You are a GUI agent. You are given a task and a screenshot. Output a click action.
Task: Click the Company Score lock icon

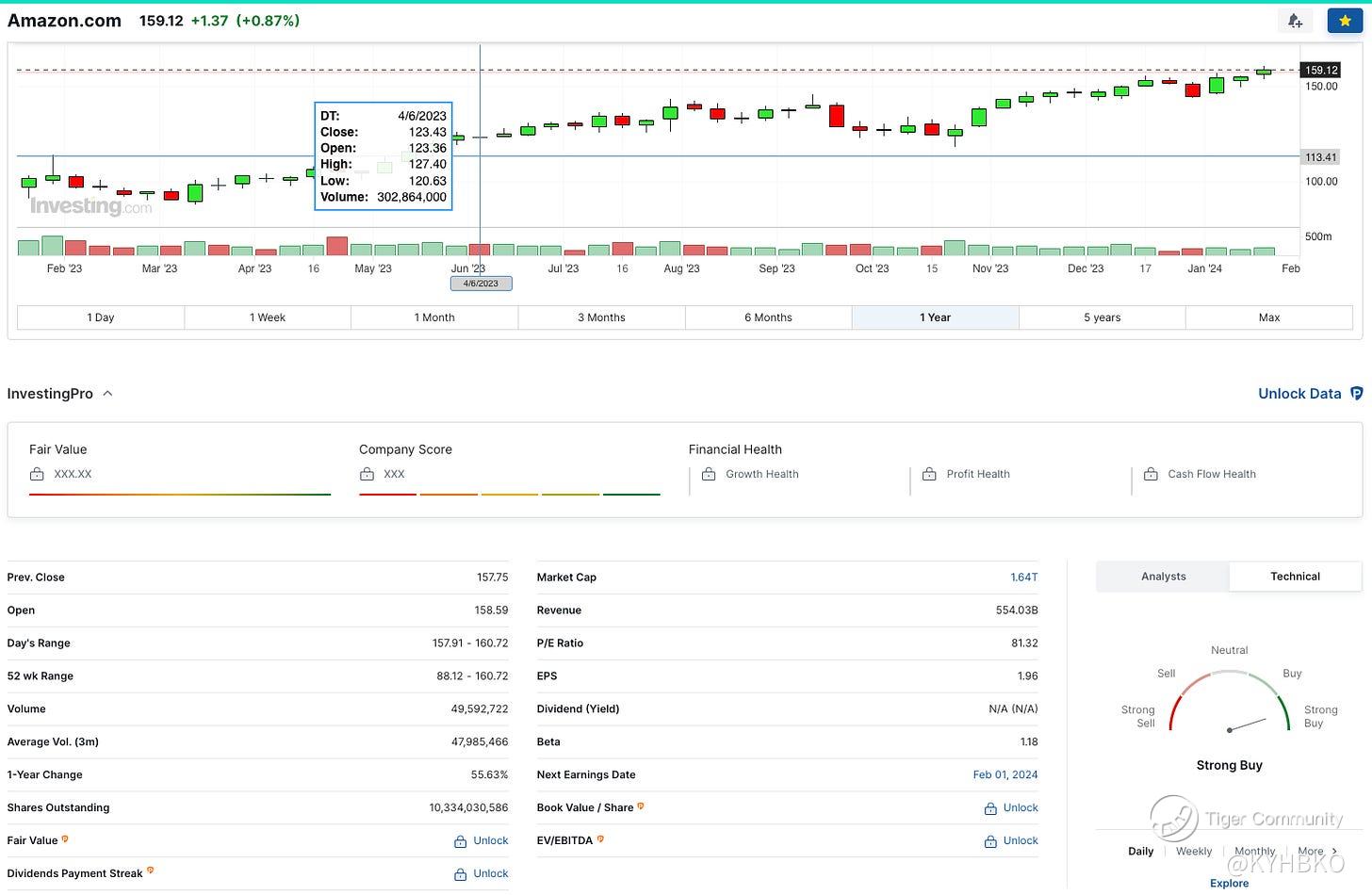(x=367, y=474)
